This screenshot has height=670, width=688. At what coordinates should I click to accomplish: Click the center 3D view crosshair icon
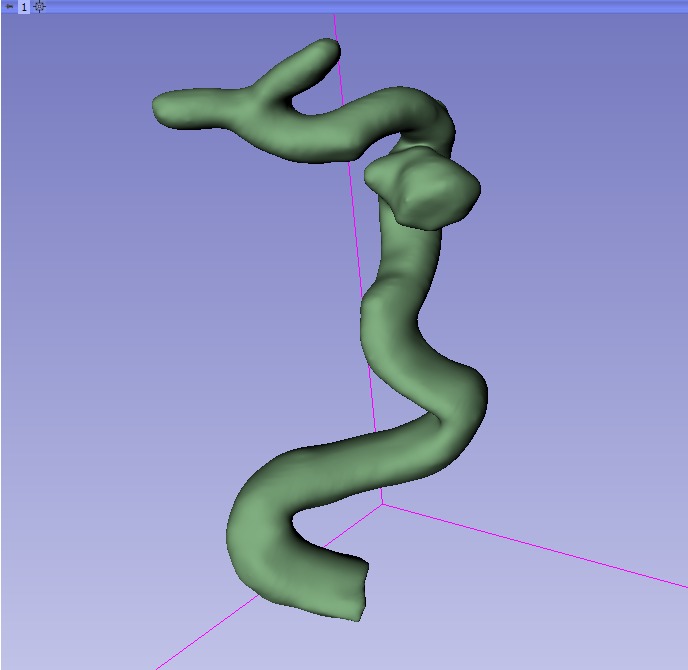(x=39, y=6)
